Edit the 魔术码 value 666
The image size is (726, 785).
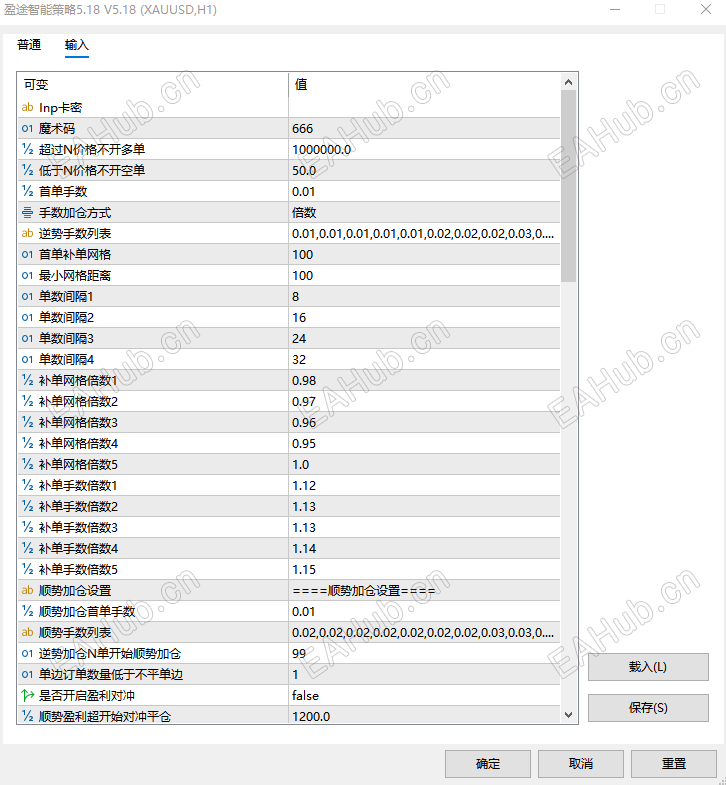tap(425, 129)
